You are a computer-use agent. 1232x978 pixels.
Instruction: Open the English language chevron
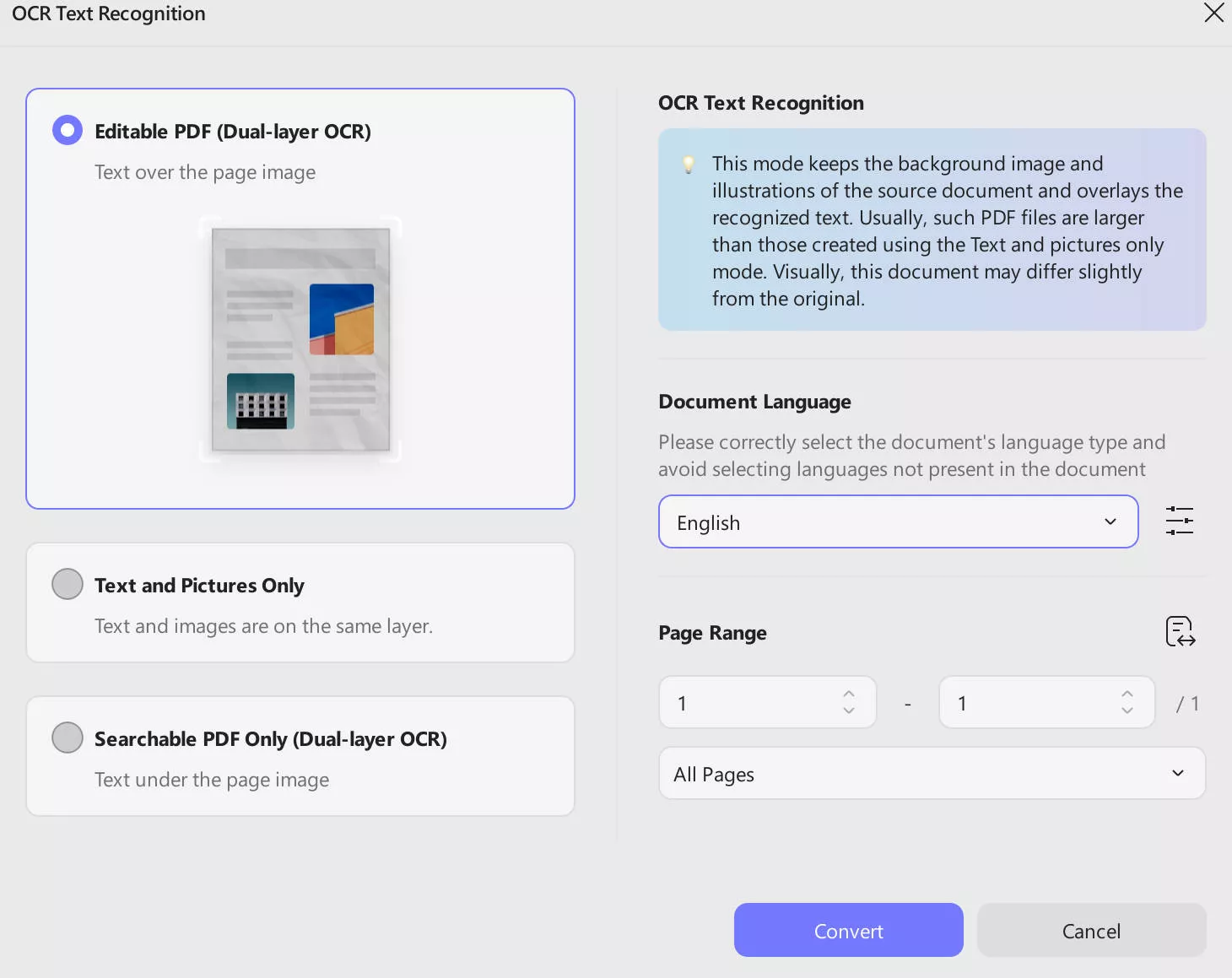pyautogui.click(x=1110, y=521)
